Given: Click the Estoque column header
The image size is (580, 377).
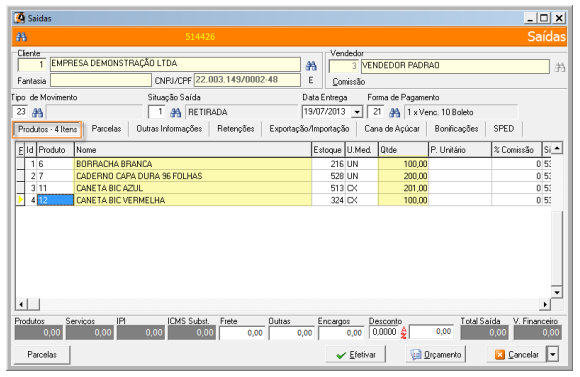Looking at the screenshot, I should click(x=328, y=150).
